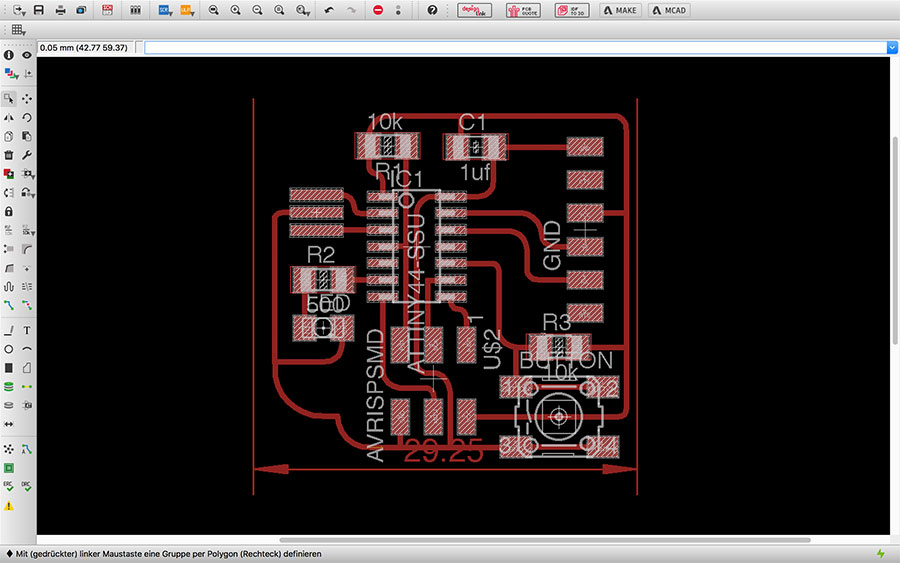The width and height of the screenshot is (900, 563).
Task: Run the ERC check
Action: coord(9,487)
